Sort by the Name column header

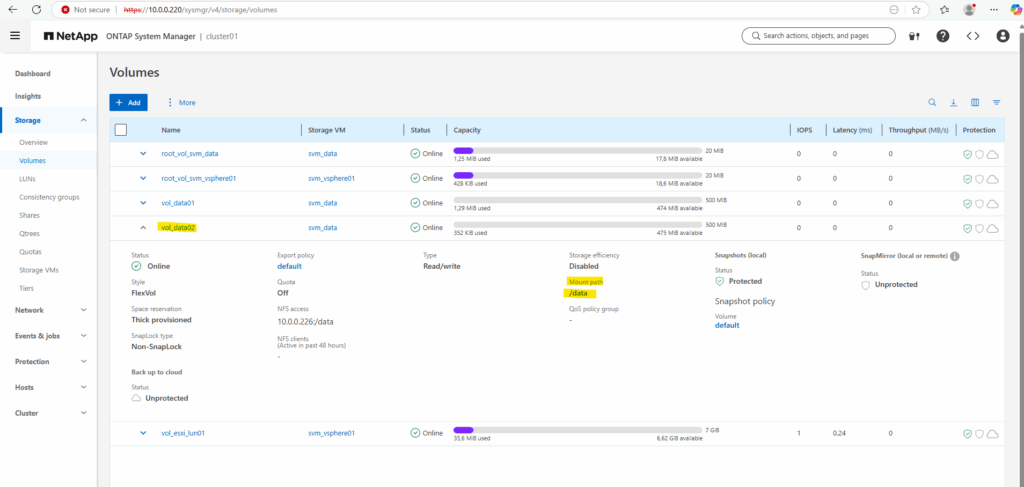click(170, 130)
